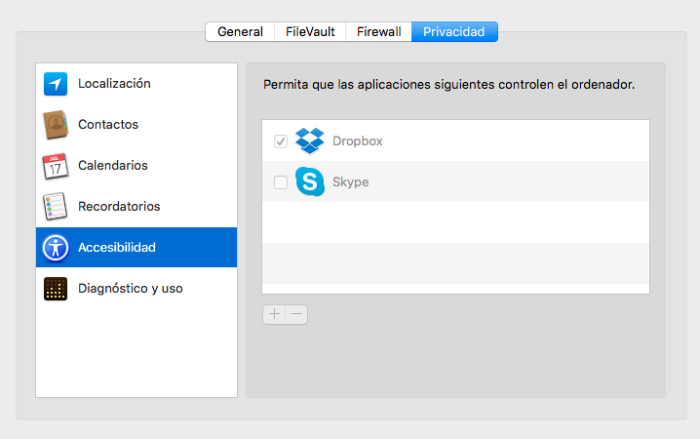Viewport: 700px width, 439px height.
Task: Select the Privacidad tab
Action: [x=454, y=32]
